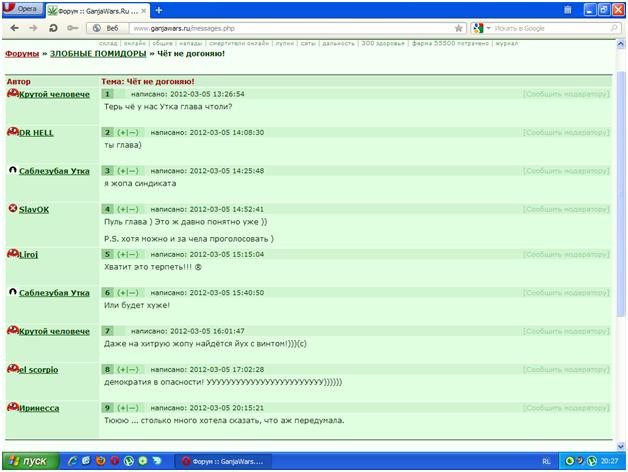Click the uTorrent tray icon beside clock
This screenshot has height=472, width=628.
click(592, 461)
